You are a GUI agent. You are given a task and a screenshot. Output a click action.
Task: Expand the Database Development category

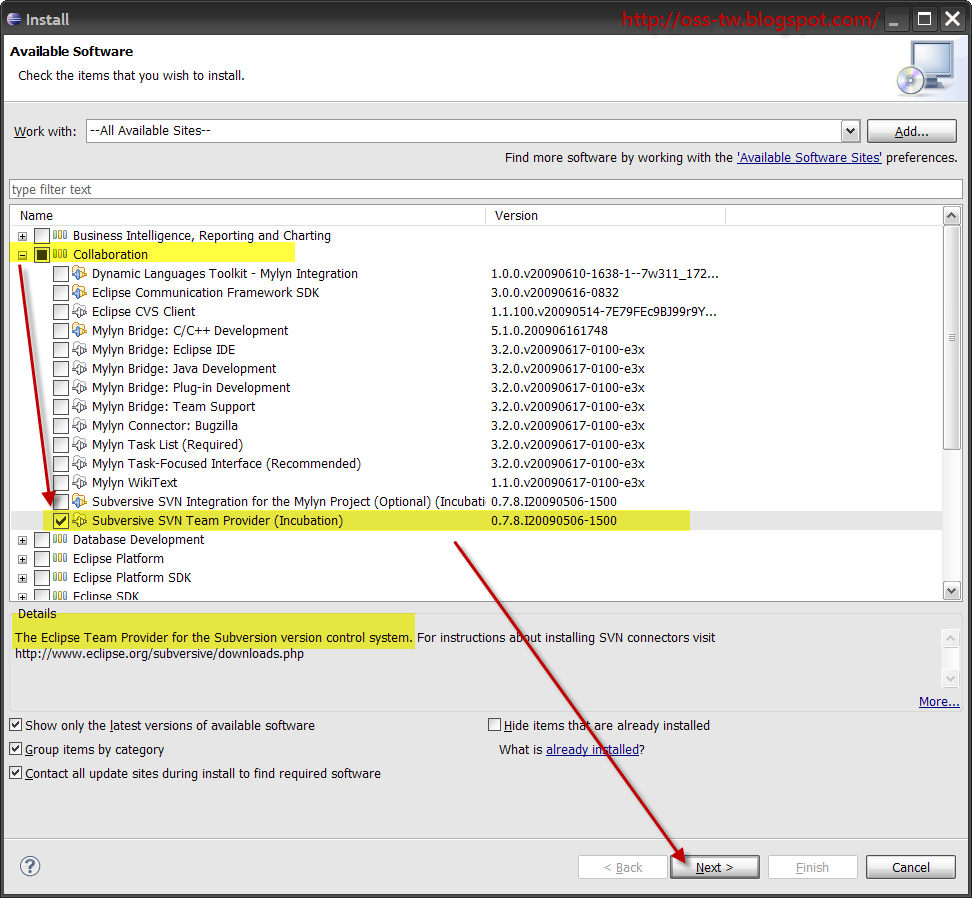(x=22, y=540)
